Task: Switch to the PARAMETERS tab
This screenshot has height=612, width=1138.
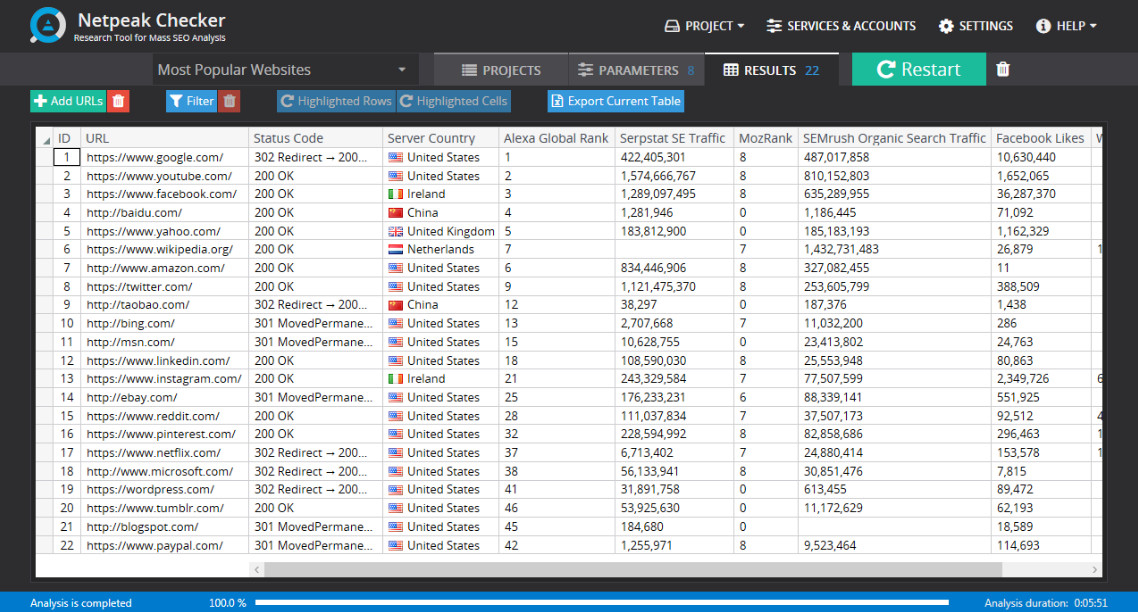Action: (x=636, y=70)
